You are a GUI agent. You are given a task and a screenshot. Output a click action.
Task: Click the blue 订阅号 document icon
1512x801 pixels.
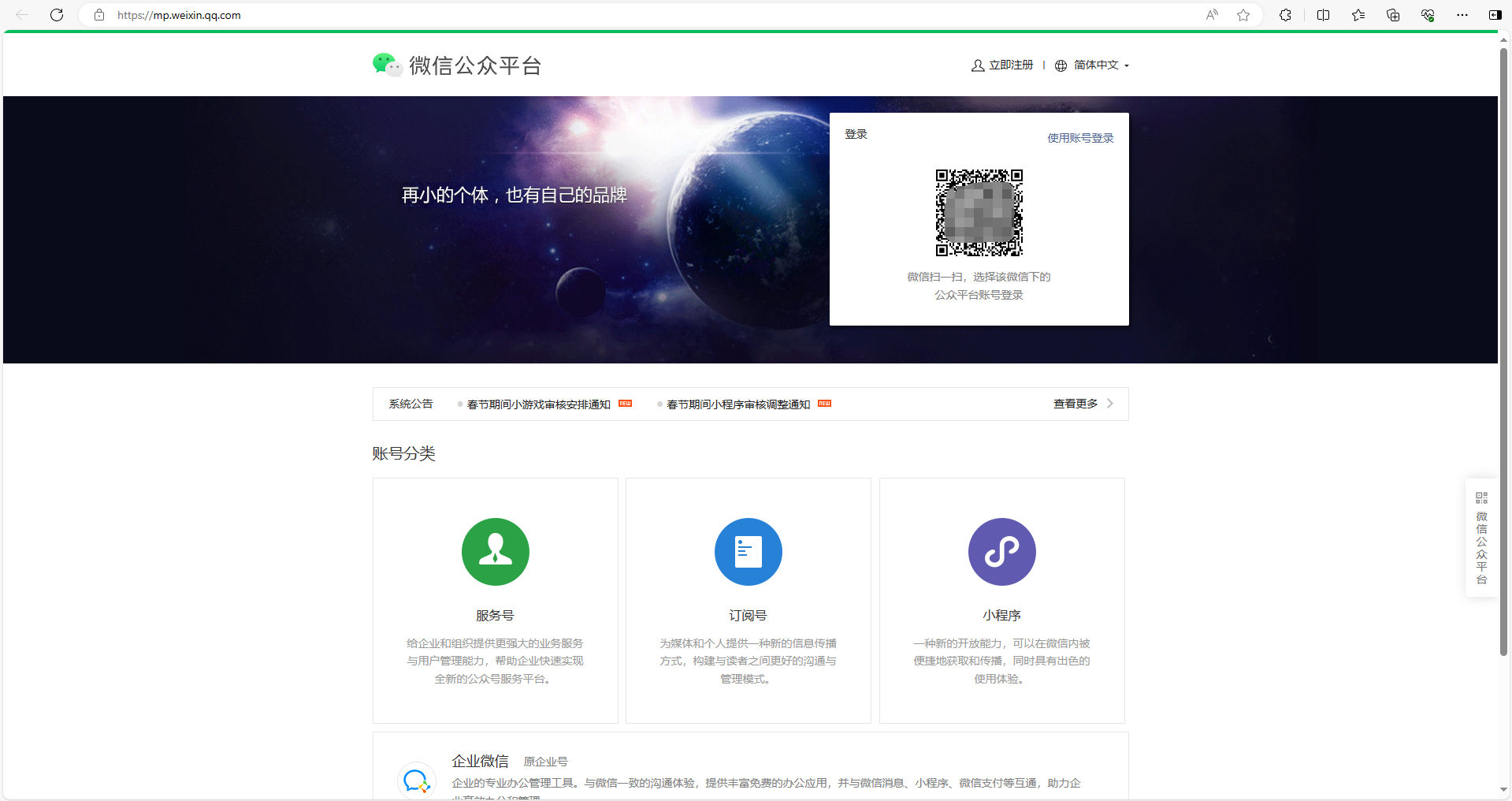coord(748,552)
